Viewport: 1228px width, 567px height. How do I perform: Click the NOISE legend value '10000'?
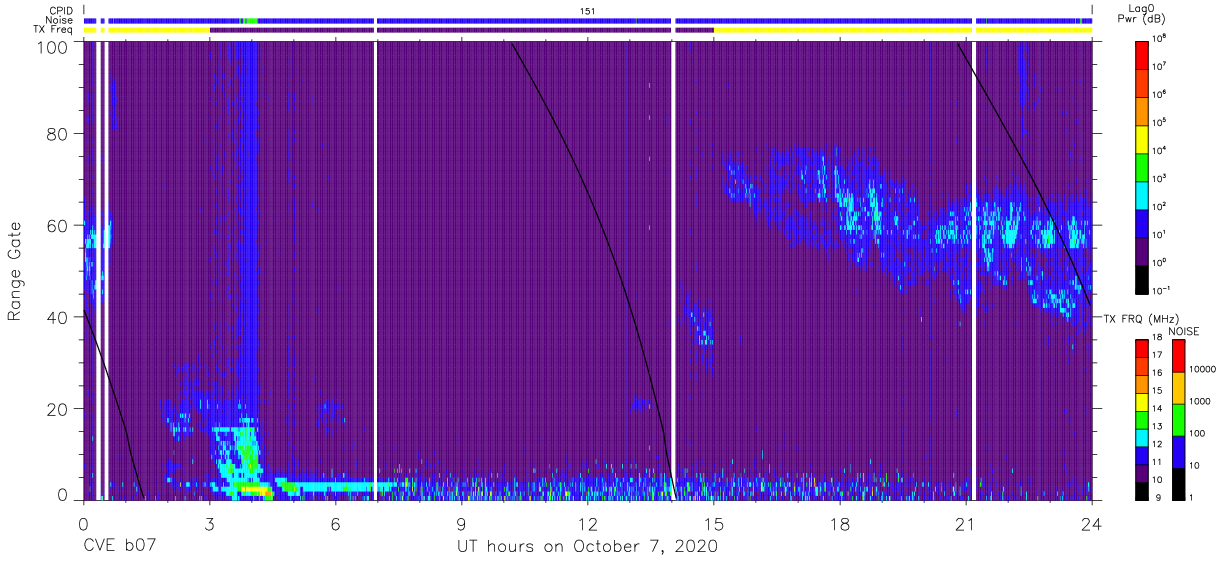pyautogui.click(x=1204, y=369)
